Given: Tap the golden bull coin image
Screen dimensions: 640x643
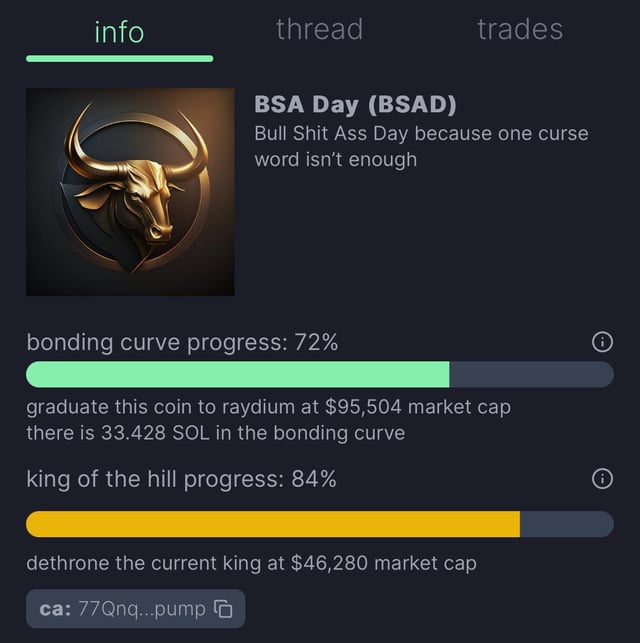Looking at the screenshot, I should pos(130,192).
